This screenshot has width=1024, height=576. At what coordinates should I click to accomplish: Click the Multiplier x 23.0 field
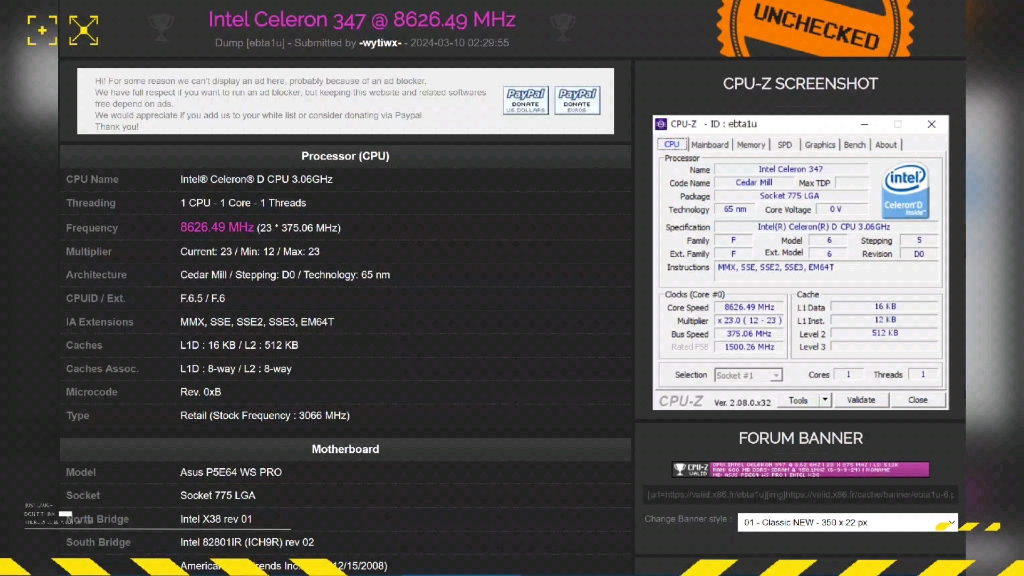[x=749, y=321]
